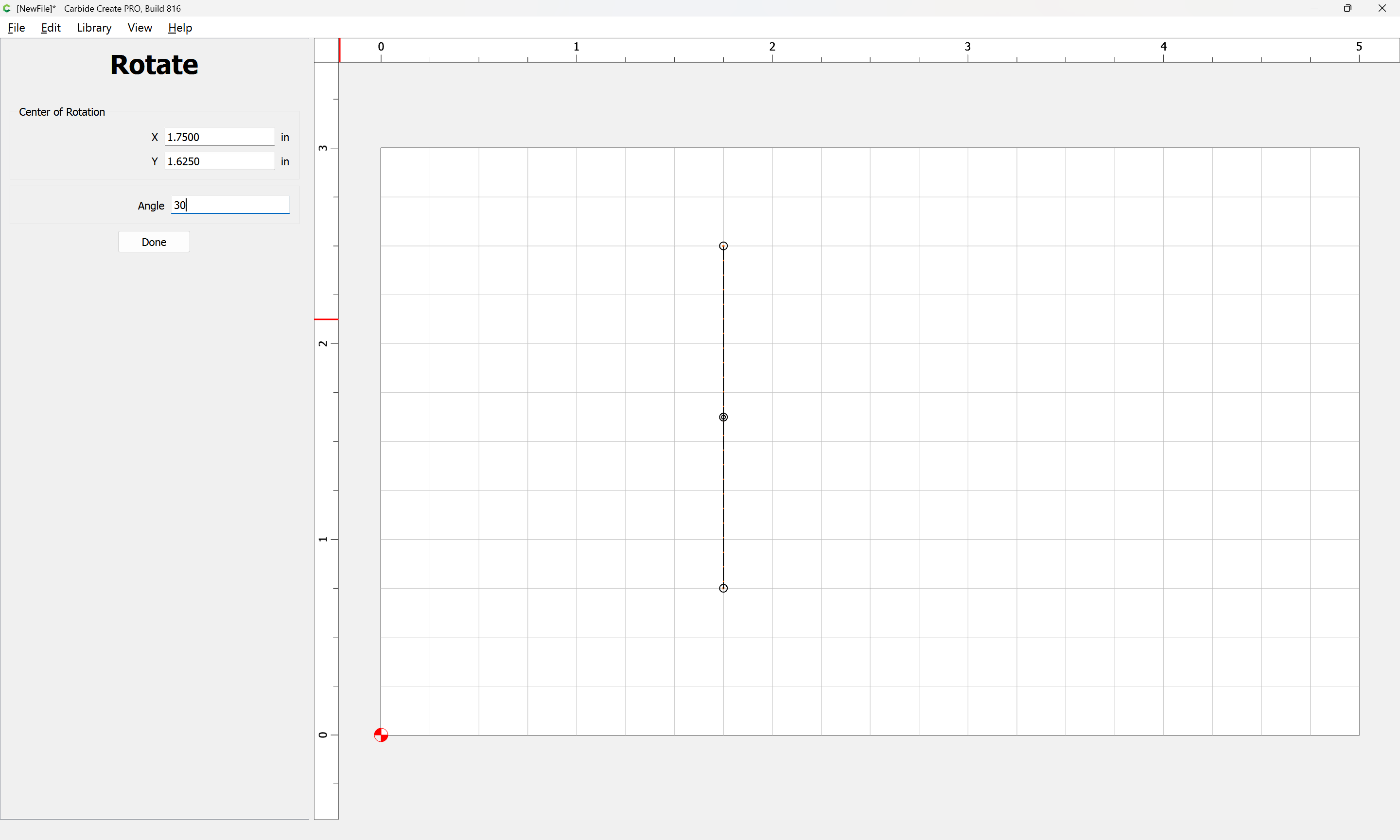Open the File menu
1400x840 pixels.
point(17,28)
